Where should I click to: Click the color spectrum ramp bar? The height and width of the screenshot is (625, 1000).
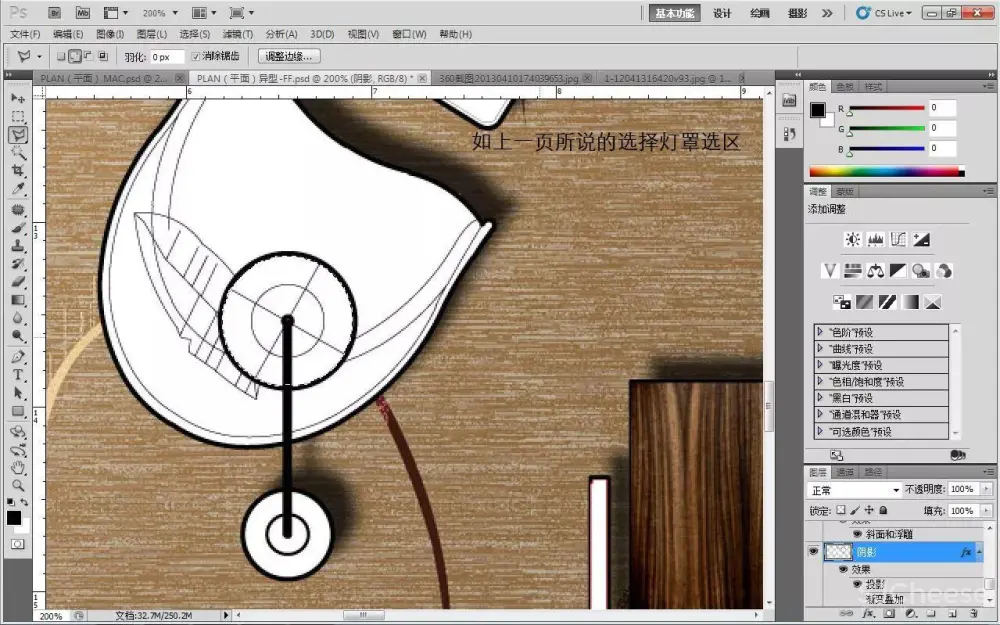(885, 172)
